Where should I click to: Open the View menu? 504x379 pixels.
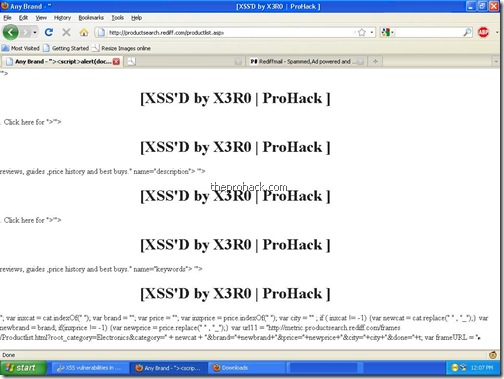click(41, 18)
